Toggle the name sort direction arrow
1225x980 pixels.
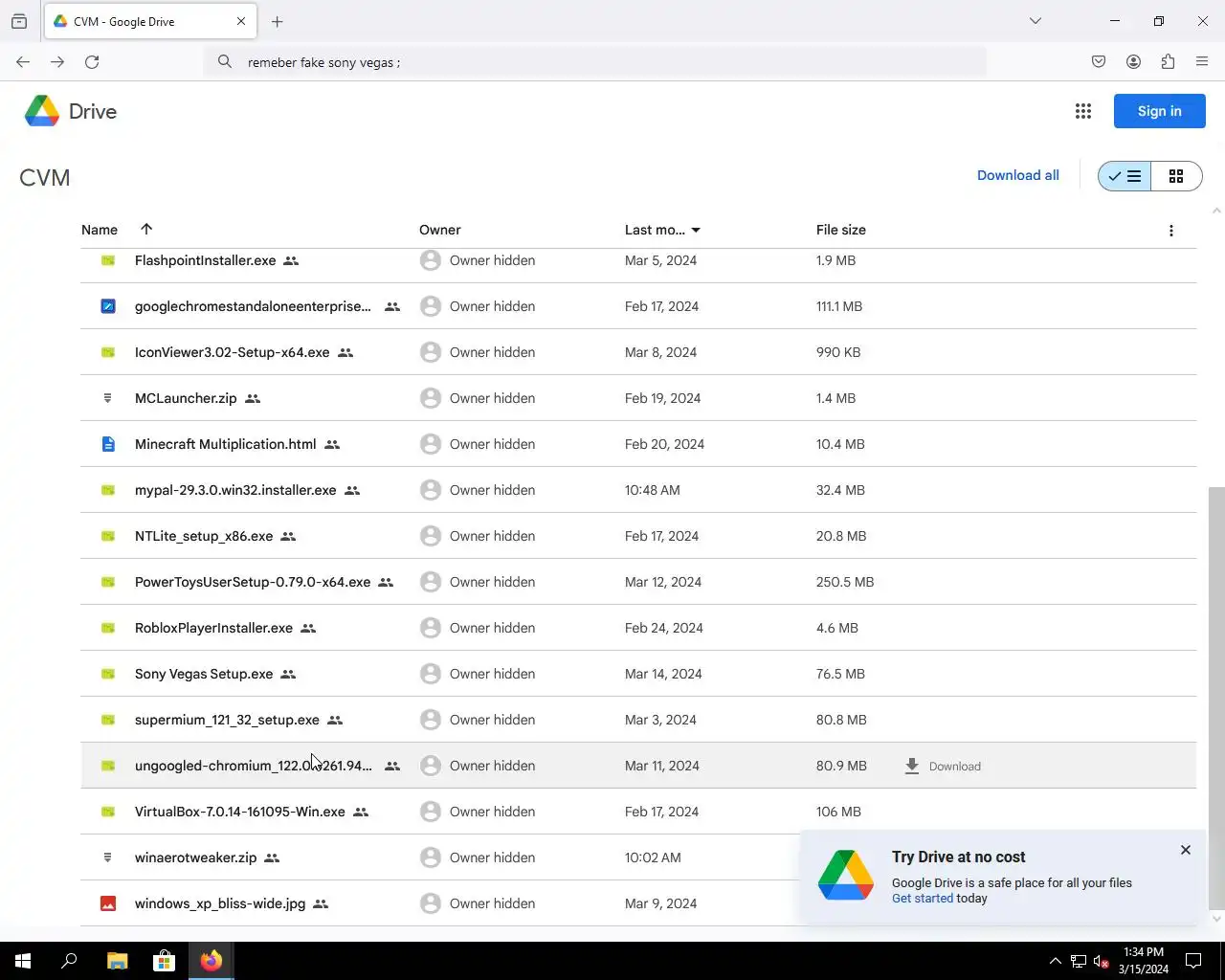click(x=146, y=229)
